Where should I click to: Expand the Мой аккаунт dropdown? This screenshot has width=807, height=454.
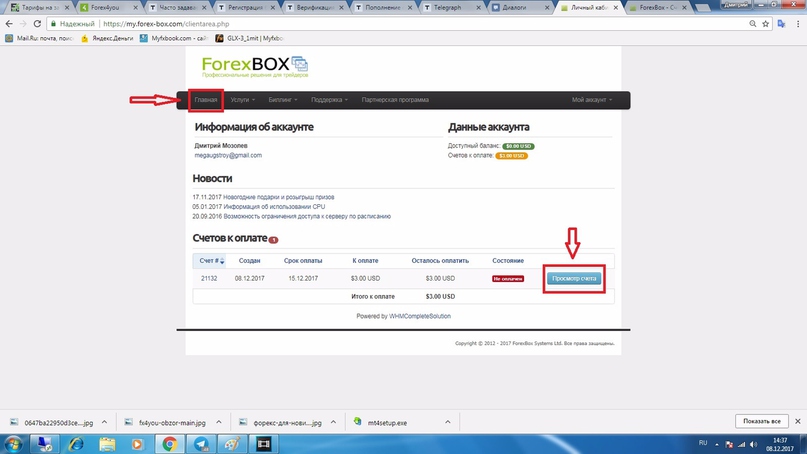point(592,100)
